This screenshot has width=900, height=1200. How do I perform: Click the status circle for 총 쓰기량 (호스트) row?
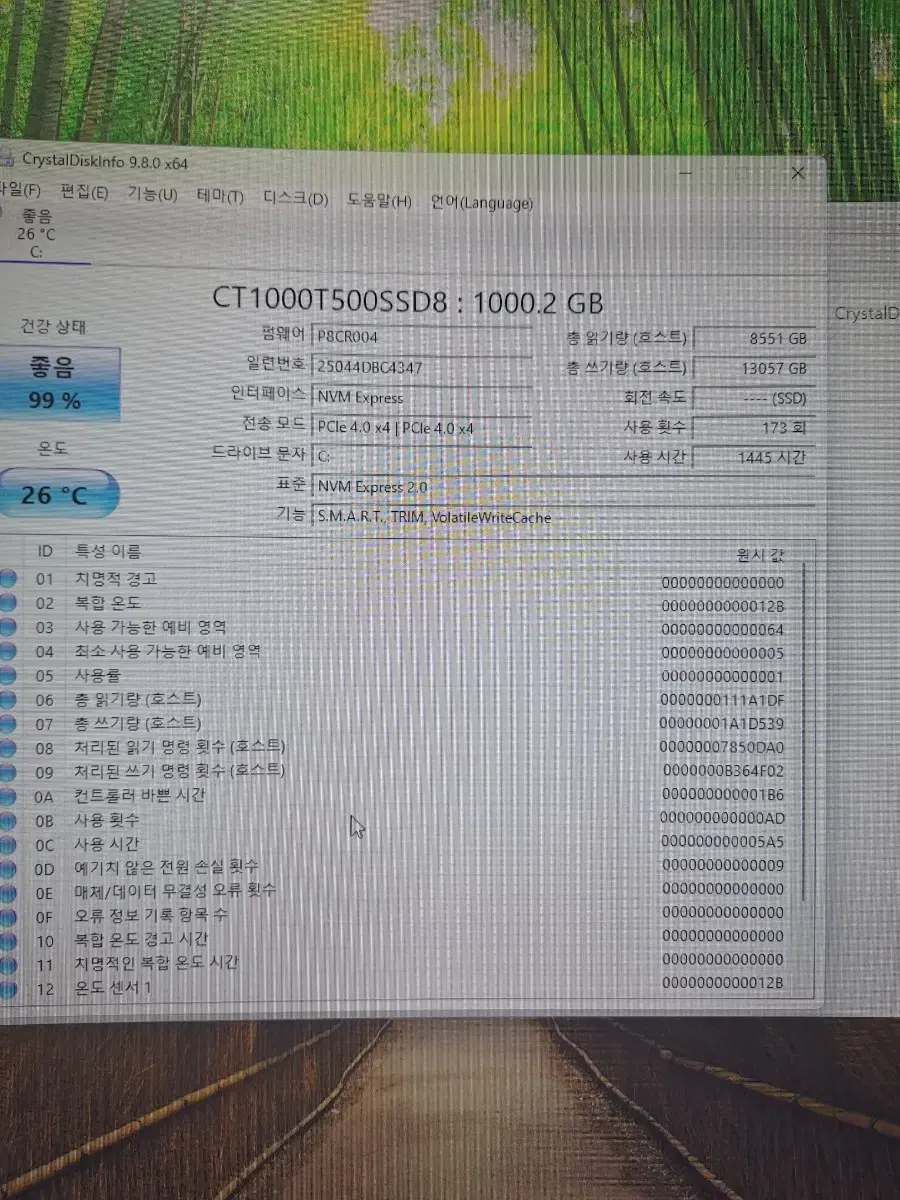(8, 723)
